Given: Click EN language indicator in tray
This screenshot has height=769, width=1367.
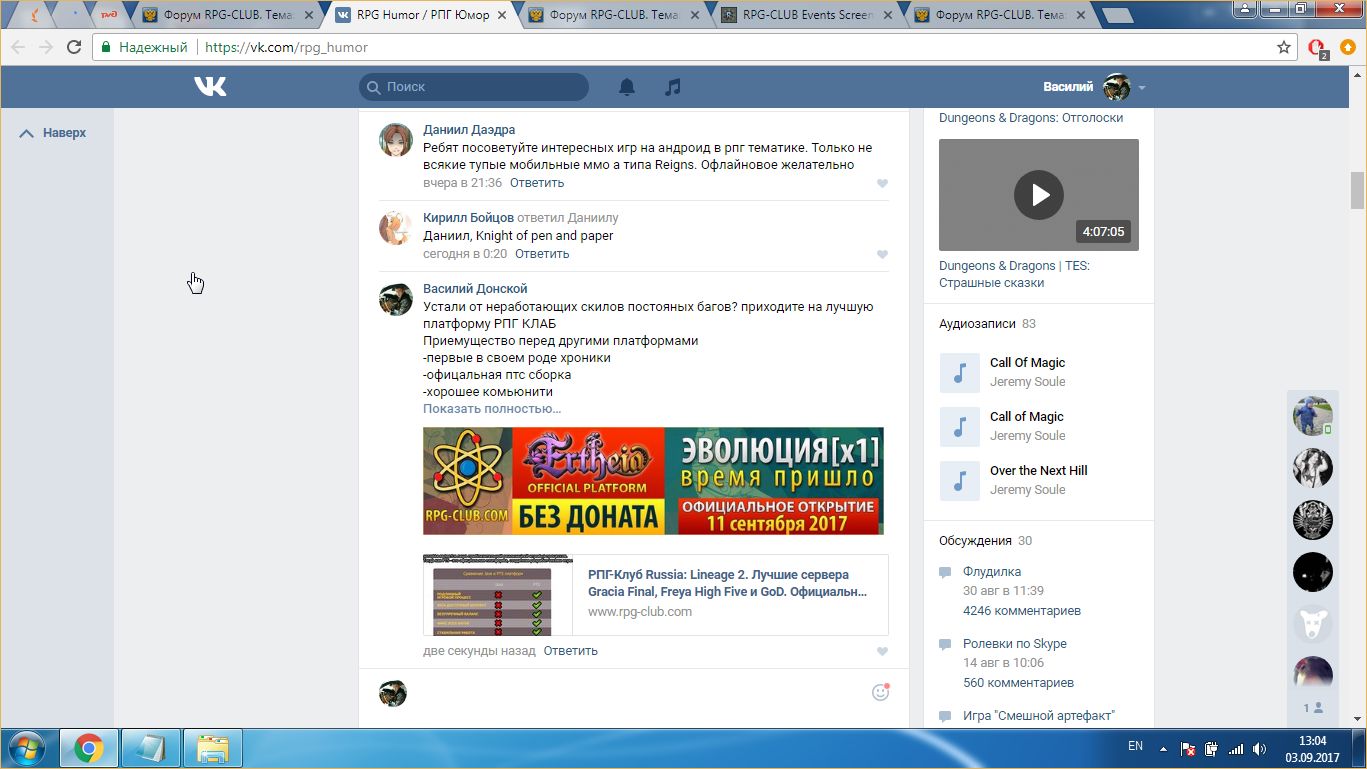Looking at the screenshot, I should pyautogui.click(x=1135, y=746).
